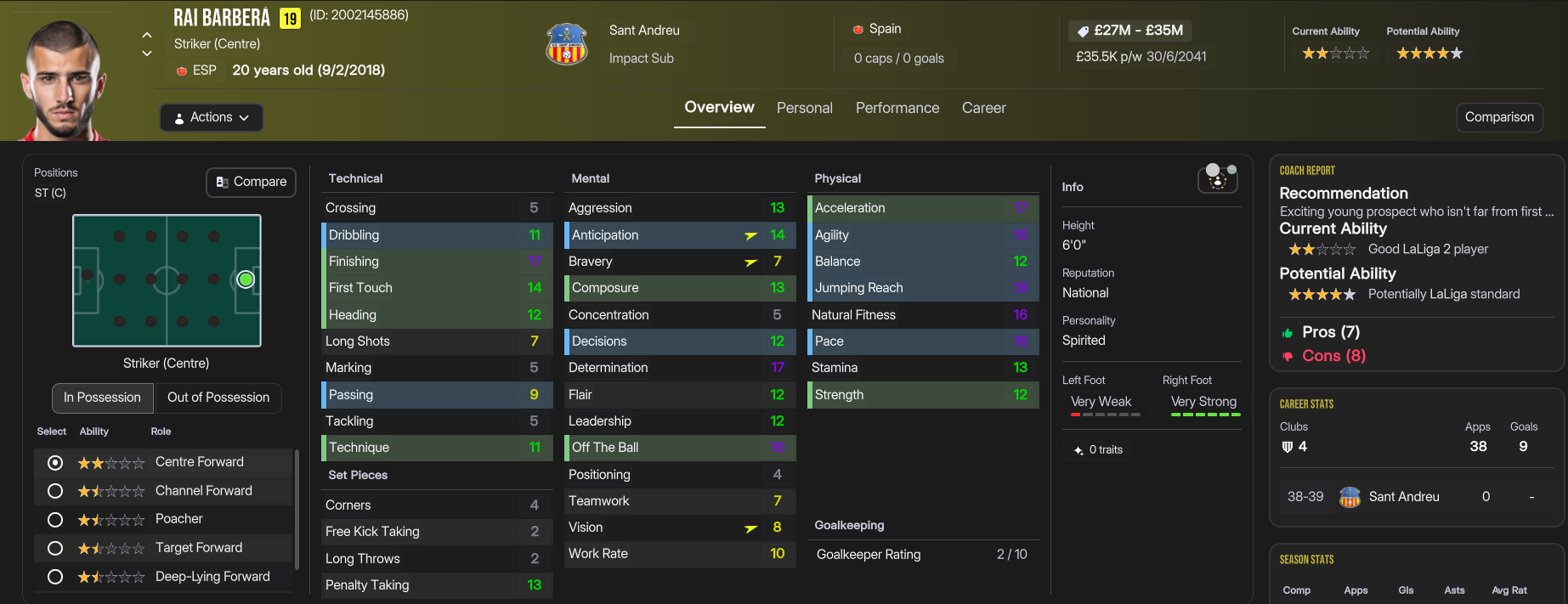Select the Deep-Lying Forward radio button
The width and height of the screenshot is (1568, 604).
(x=55, y=577)
